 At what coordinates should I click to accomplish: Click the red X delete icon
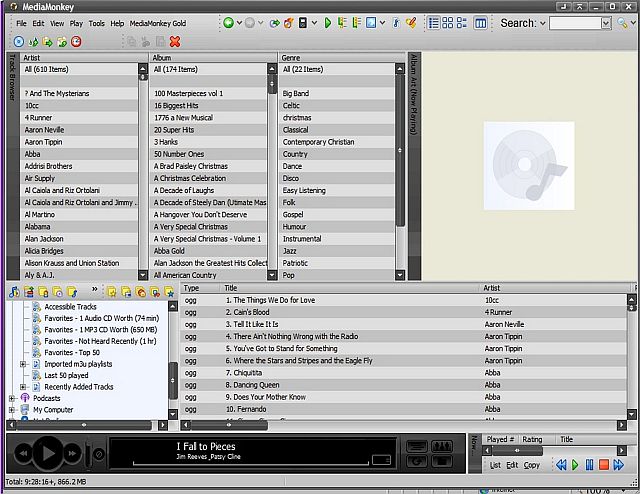pos(175,41)
